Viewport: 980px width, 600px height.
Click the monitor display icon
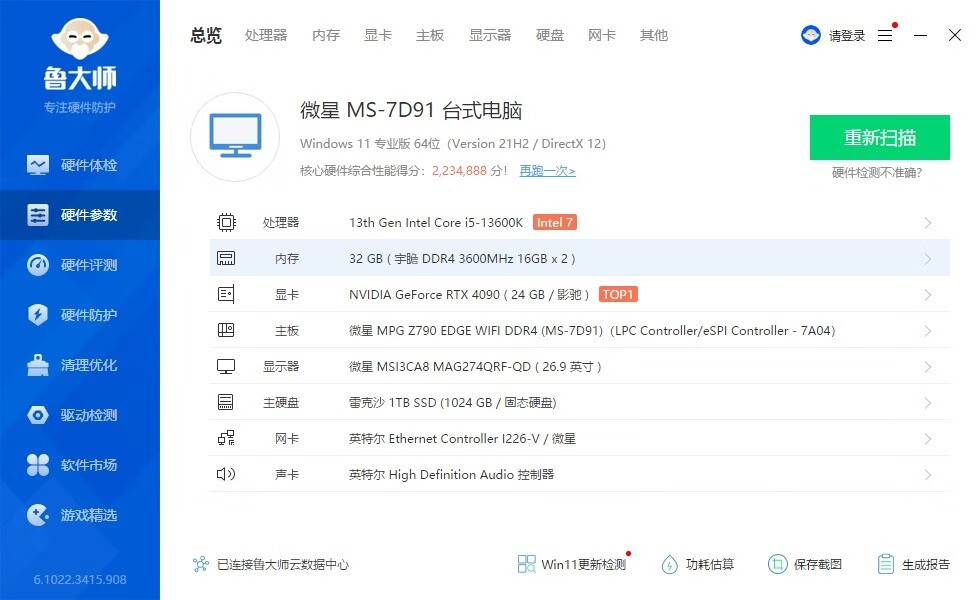[x=226, y=366]
